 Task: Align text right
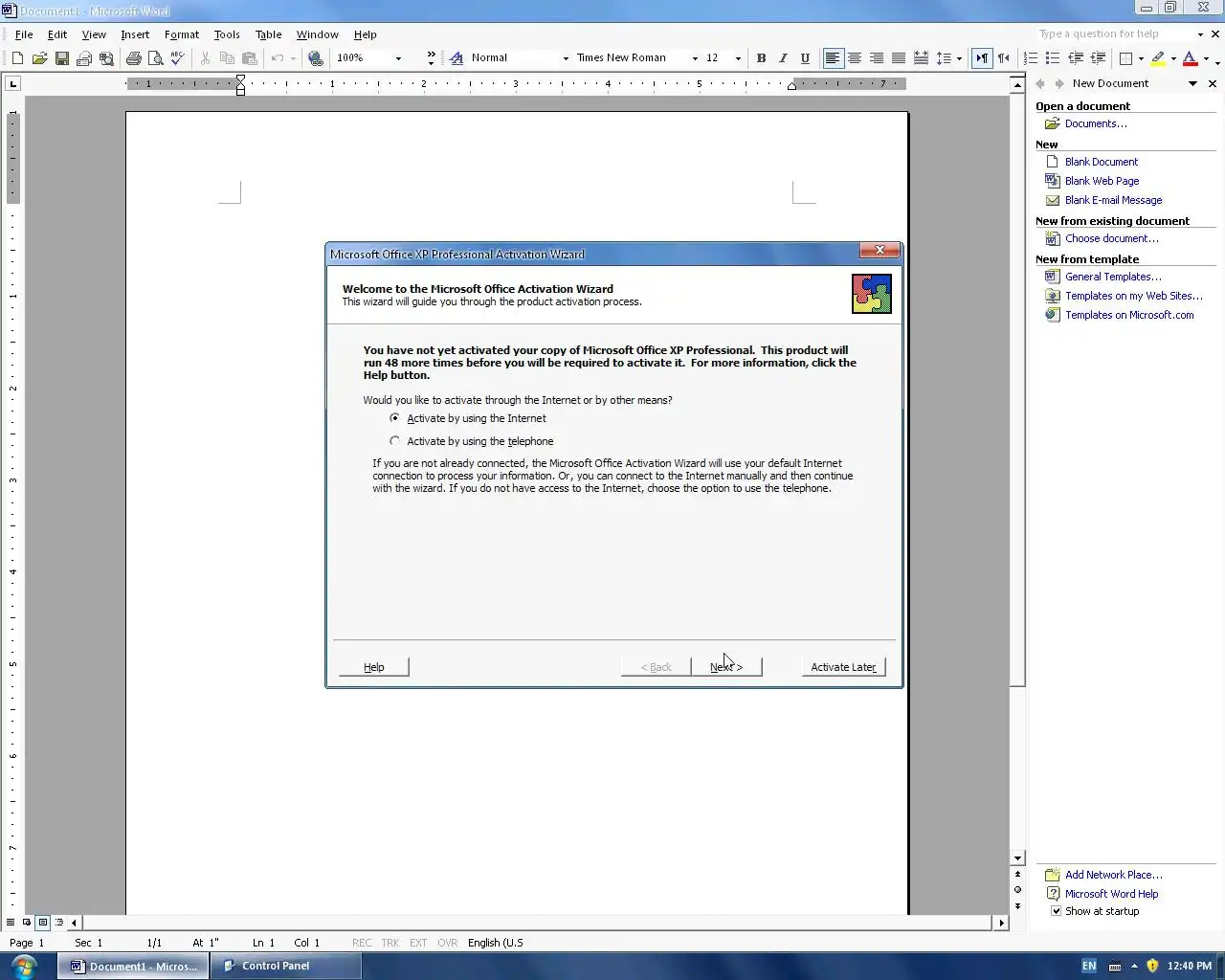pos(877,58)
